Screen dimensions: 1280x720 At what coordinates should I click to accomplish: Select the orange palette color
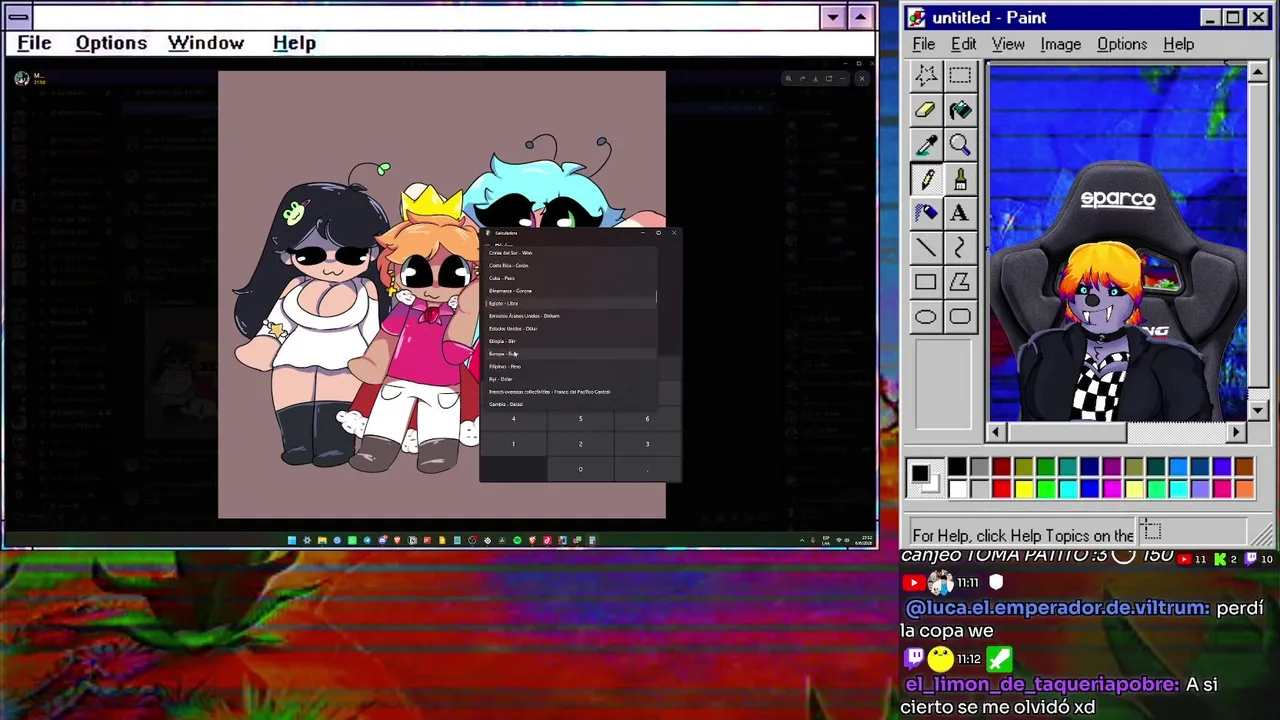1243,488
